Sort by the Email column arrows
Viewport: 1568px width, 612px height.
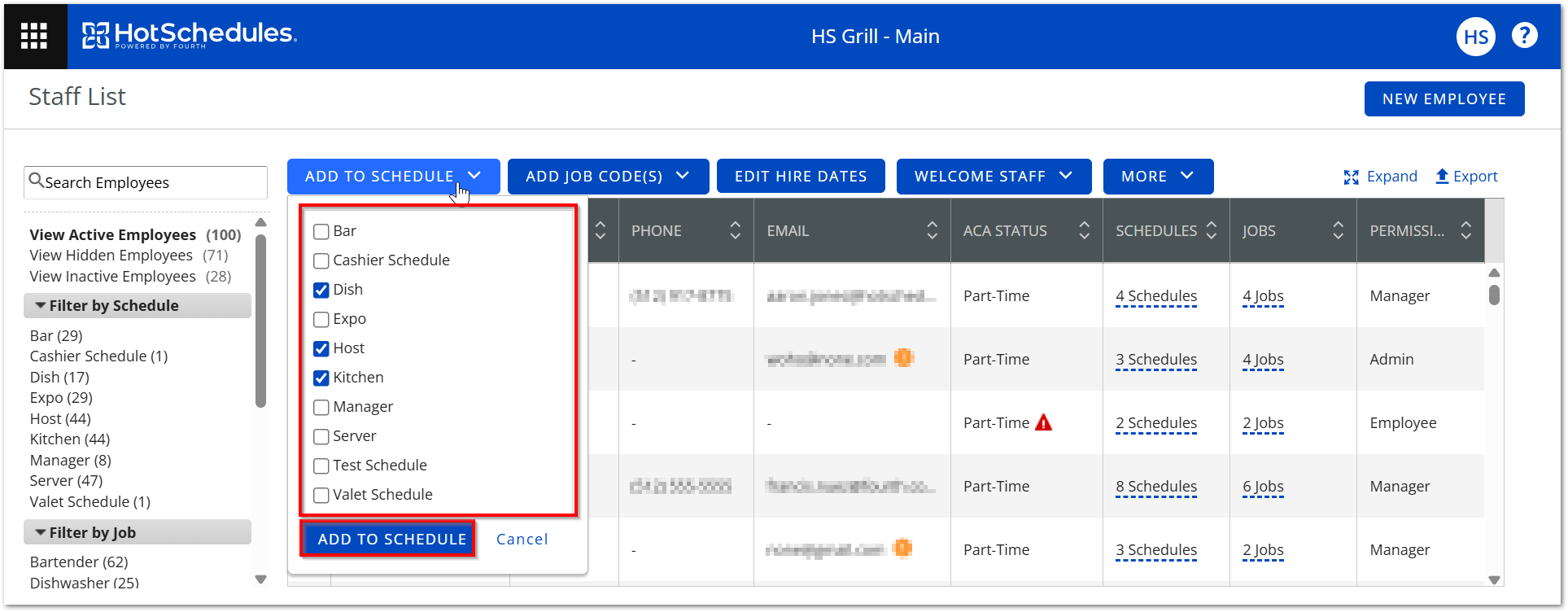pyautogui.click(x=932, y=230)
